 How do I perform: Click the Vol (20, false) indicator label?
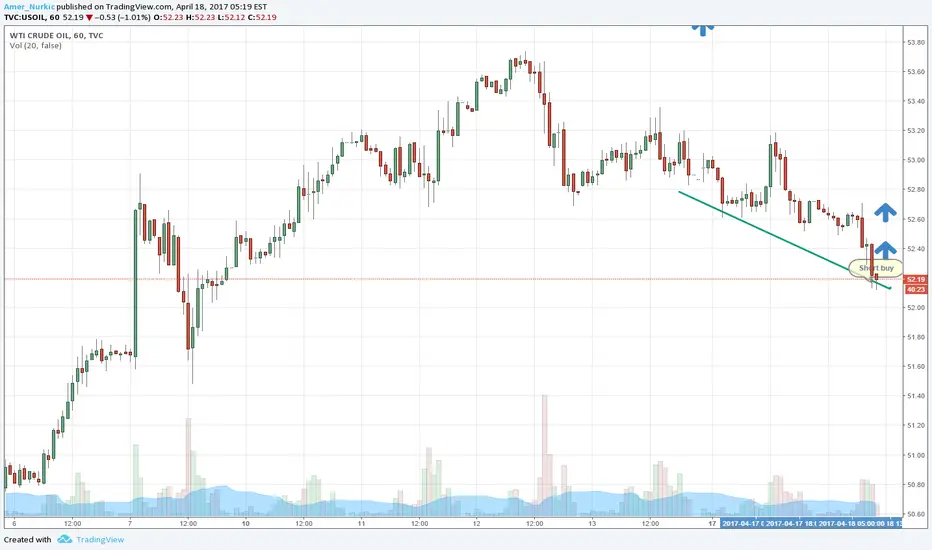click(x=35, y=46)
